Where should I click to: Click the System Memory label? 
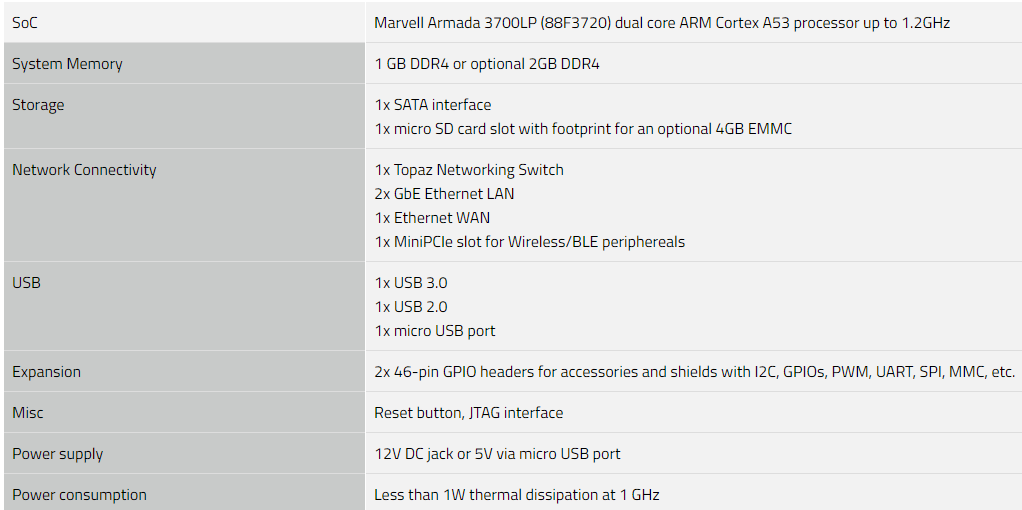click(x=67, y=64)
